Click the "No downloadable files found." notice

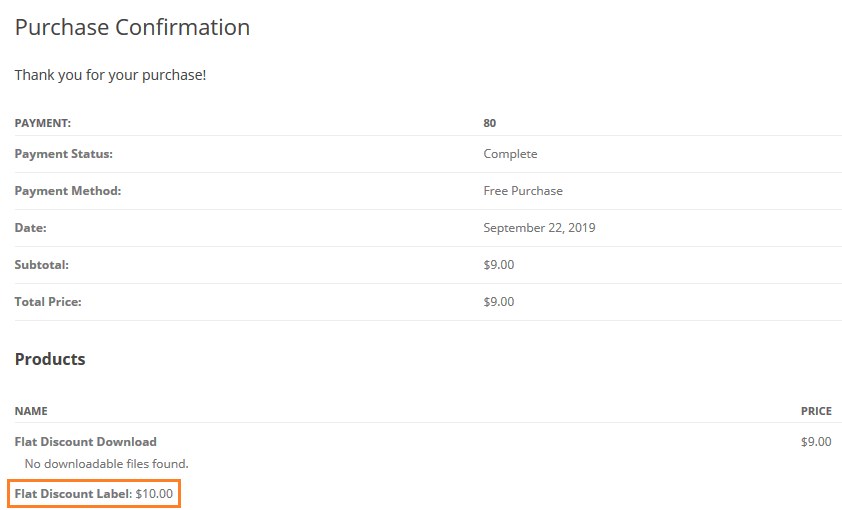(x=106, y=464)
